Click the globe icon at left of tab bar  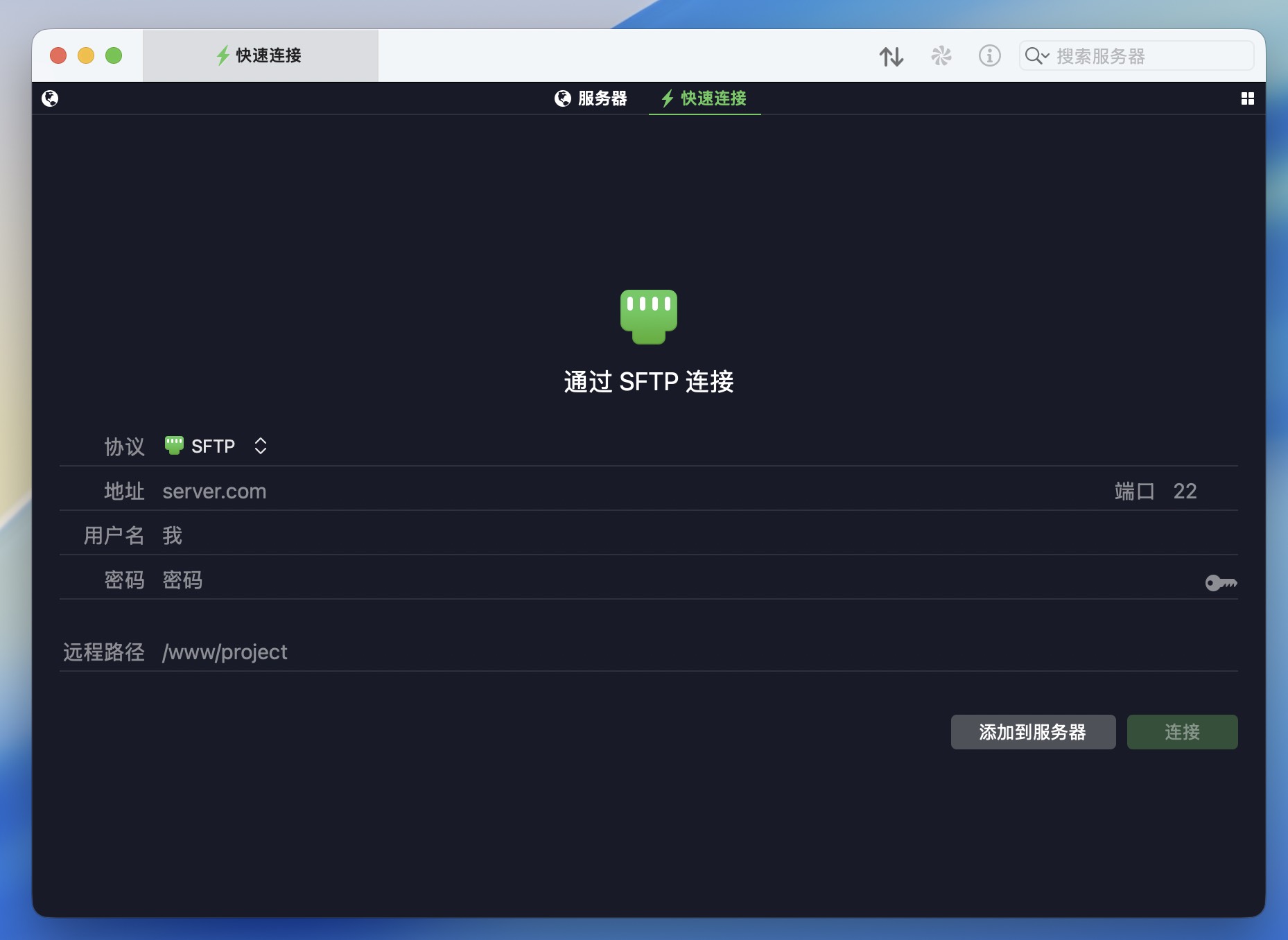point(50,98)
